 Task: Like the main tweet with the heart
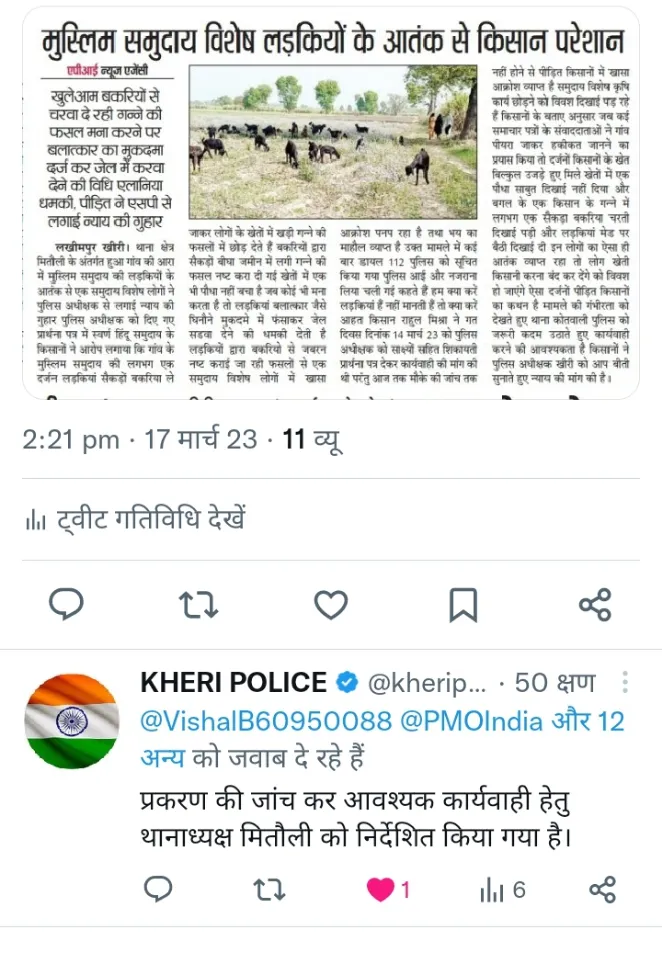[331, 604]
